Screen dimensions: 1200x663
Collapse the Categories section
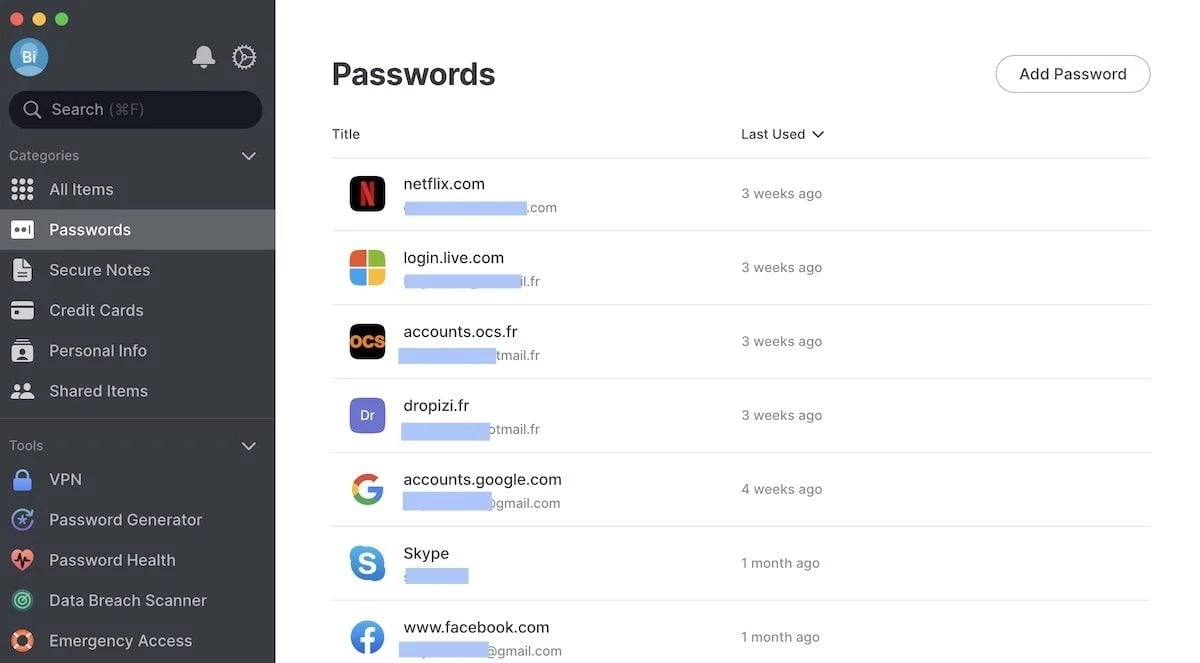pyautogui.click(x=249, y=156)
